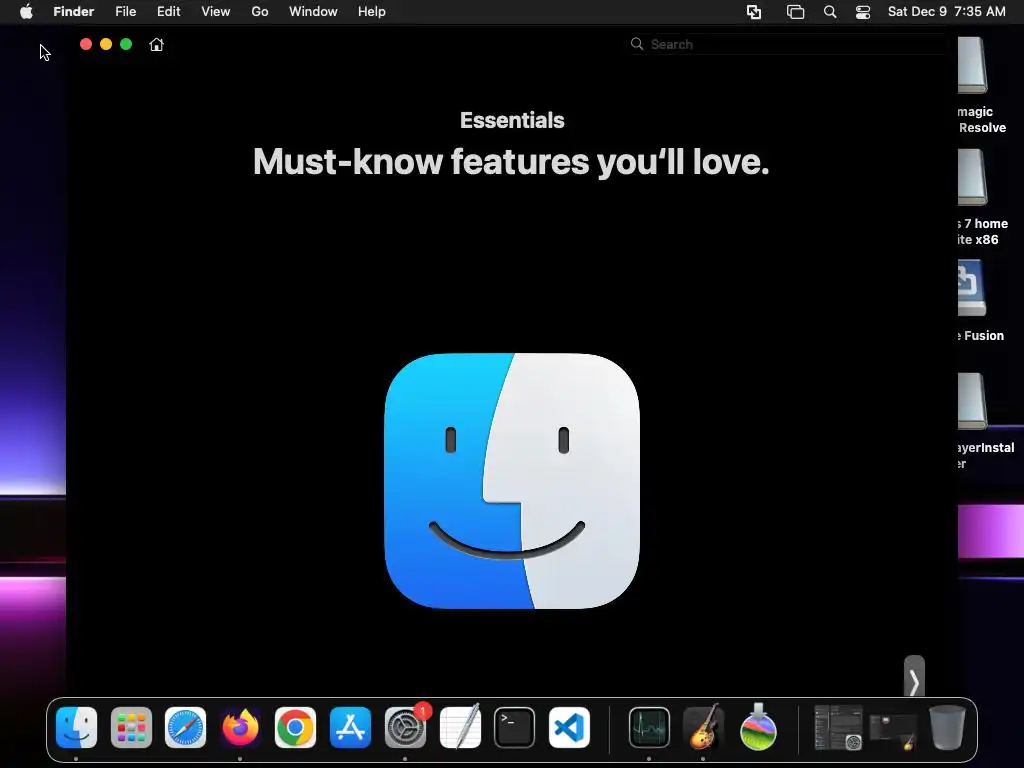Launch GarageBand from the Dock
This screenshot has width=1024, height=768.
point(703,728)
